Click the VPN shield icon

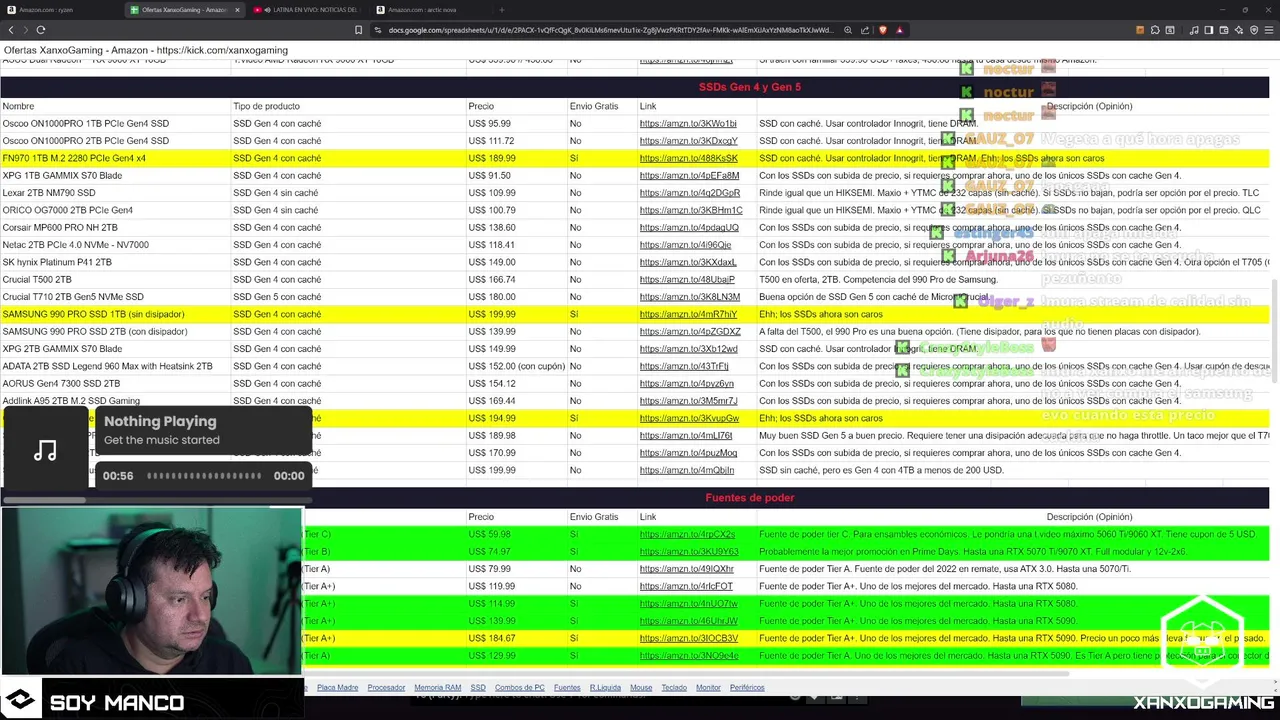click(x=1254, y=30)
